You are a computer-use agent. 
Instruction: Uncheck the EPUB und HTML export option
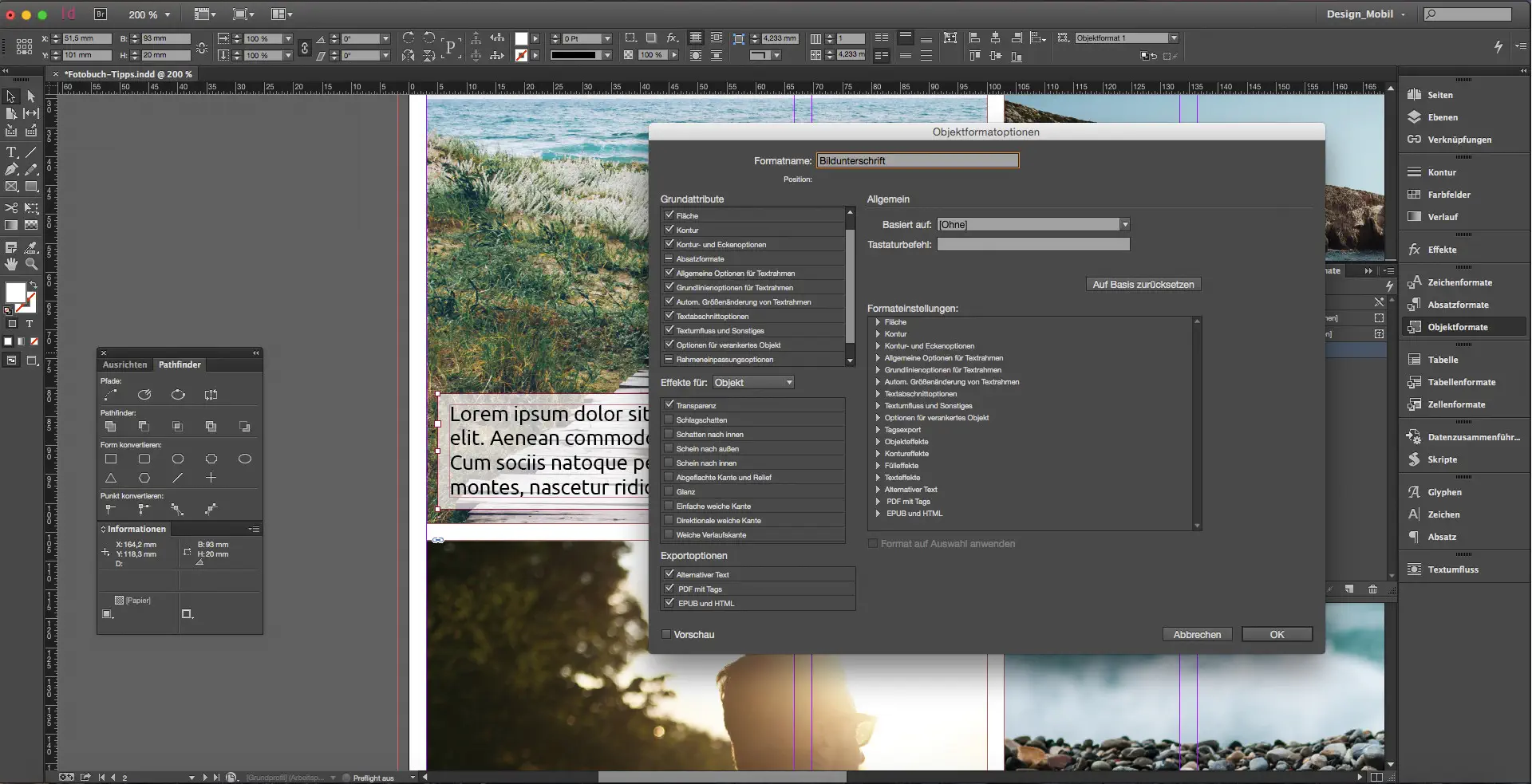pyautogui.click(x=669, y=603)
